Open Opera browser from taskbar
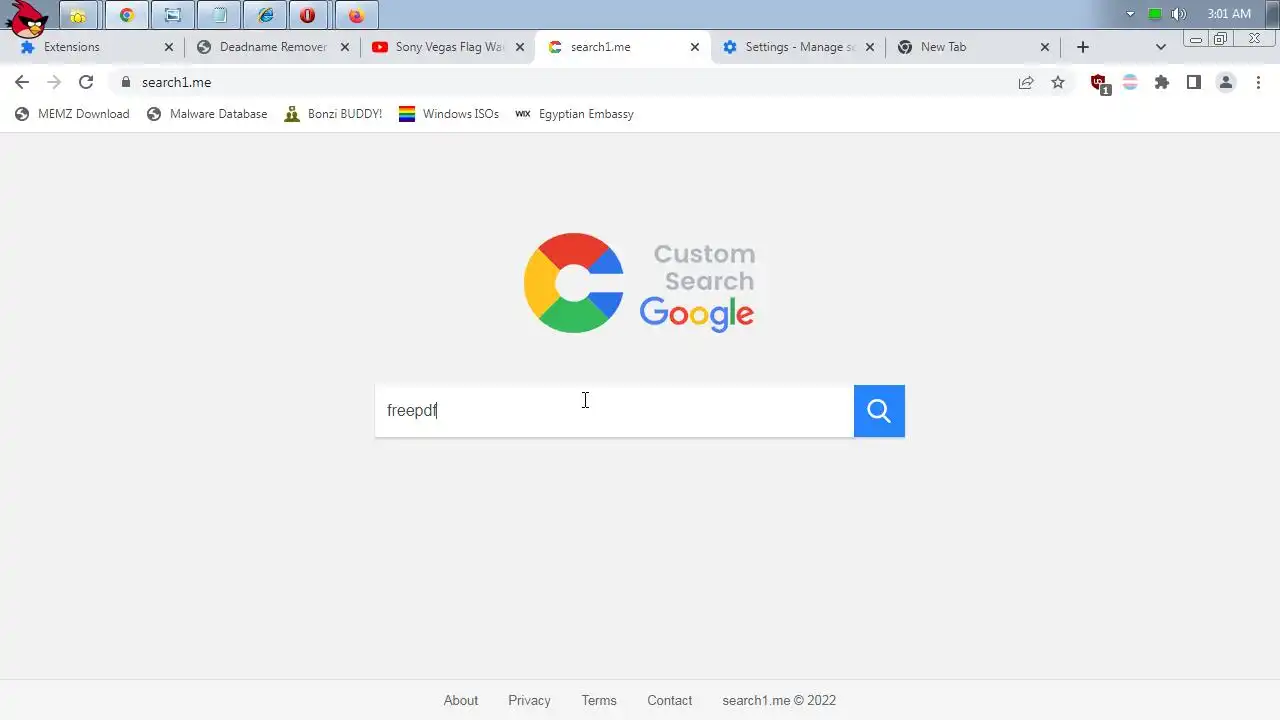 [308, 15]
